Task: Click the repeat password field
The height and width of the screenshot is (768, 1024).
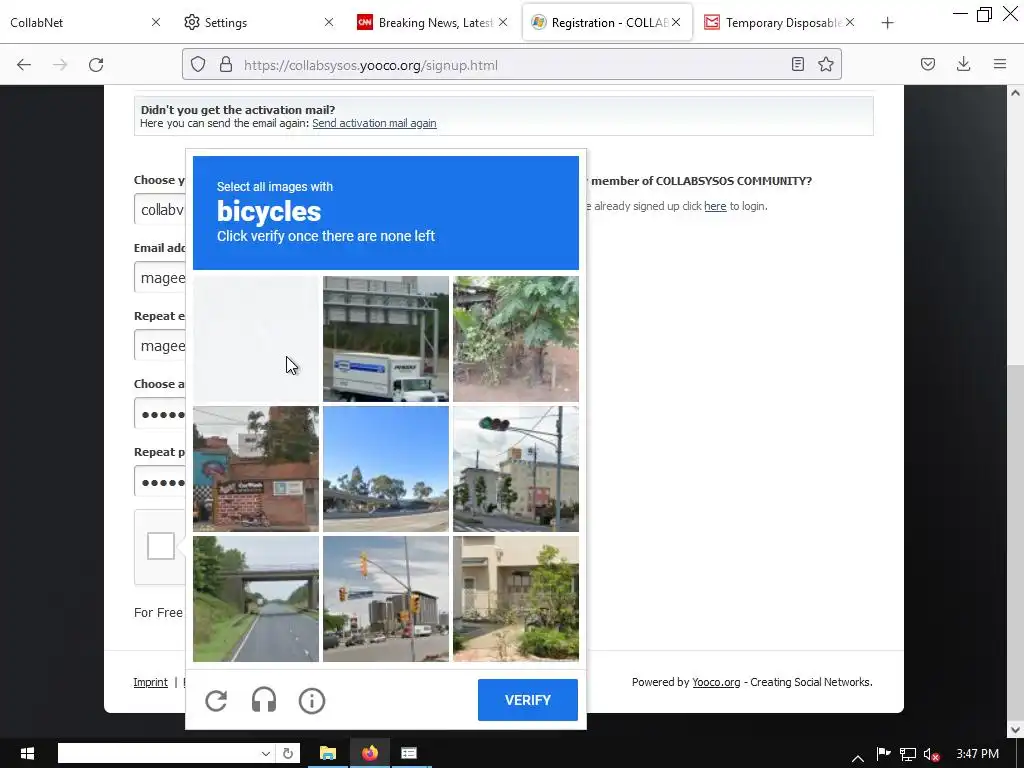Action: pyautogui.click(x=160, y=481)
